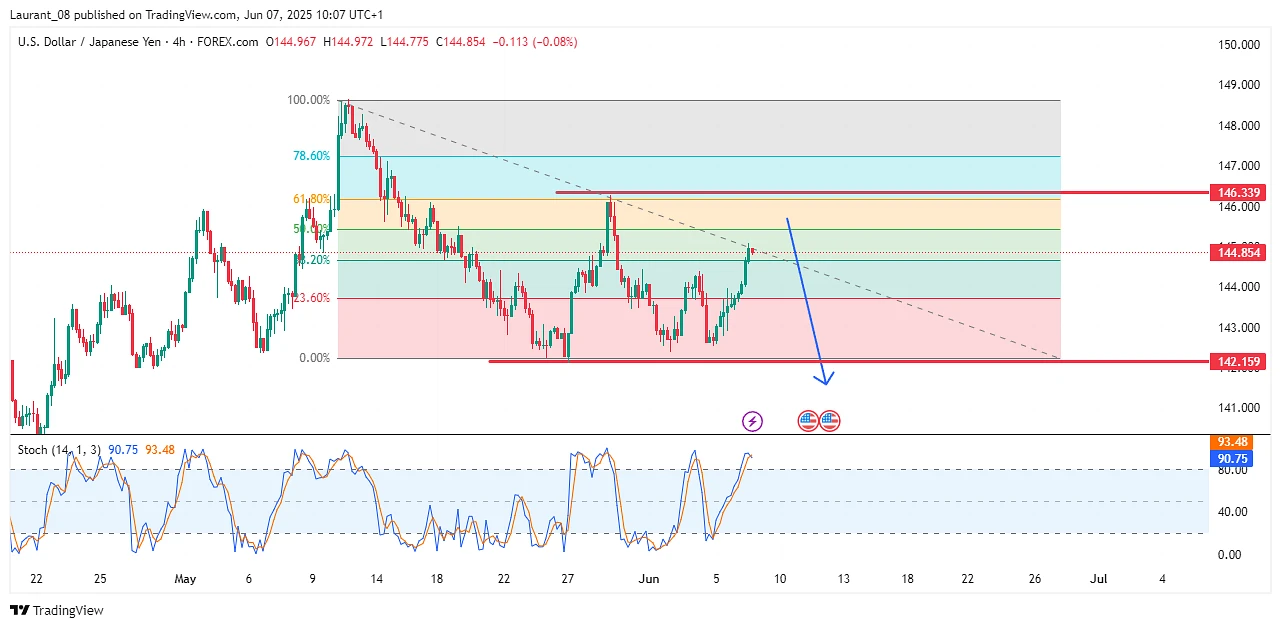Click the rightmost US flag economic event icon

coord(830,421)
